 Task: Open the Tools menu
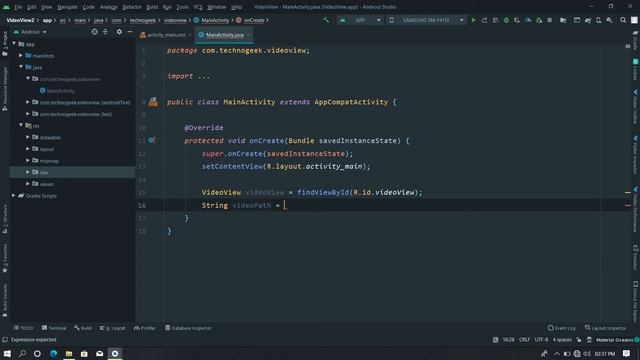click(x=182, y=7)
